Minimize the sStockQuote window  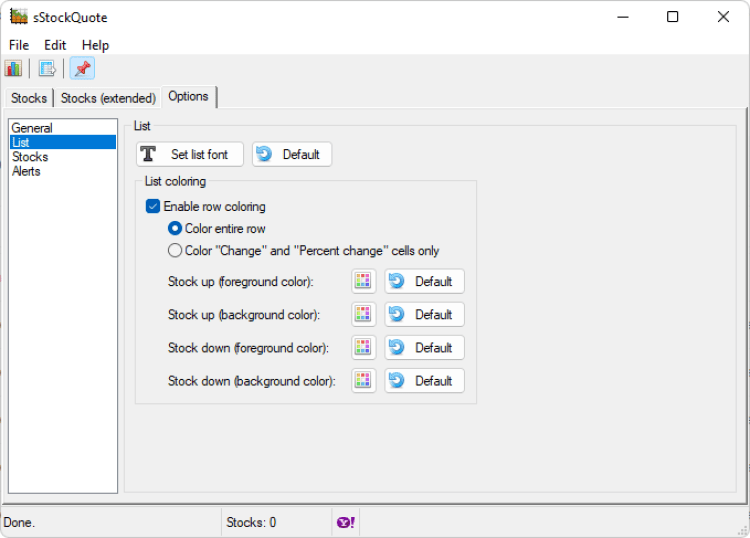[x=623, y=17]
